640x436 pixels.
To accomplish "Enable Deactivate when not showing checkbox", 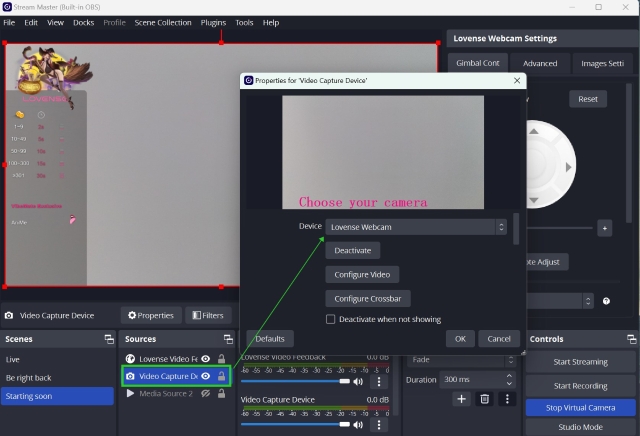I will pos(331,319).
